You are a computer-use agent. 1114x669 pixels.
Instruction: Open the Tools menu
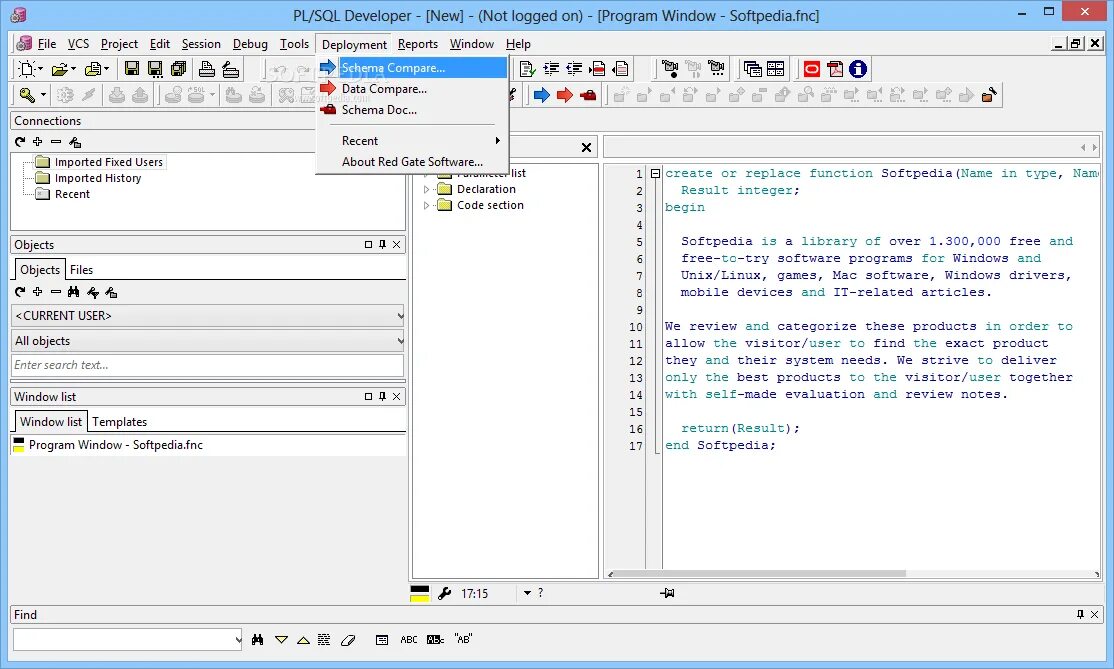pos(294,44)
